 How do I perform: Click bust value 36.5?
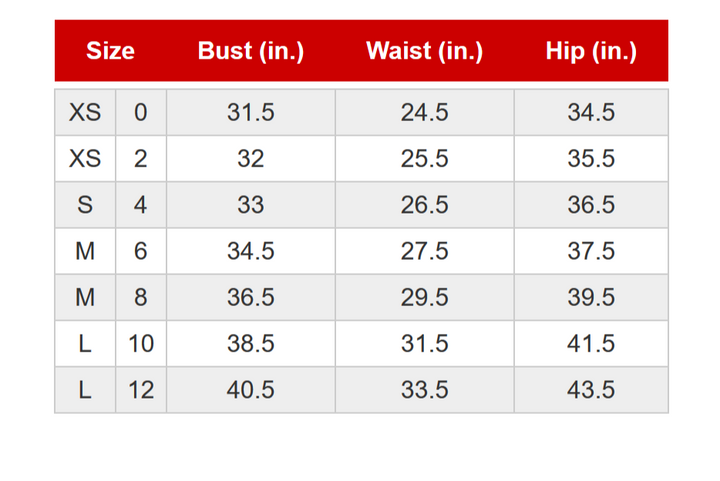tap(250, 297)
